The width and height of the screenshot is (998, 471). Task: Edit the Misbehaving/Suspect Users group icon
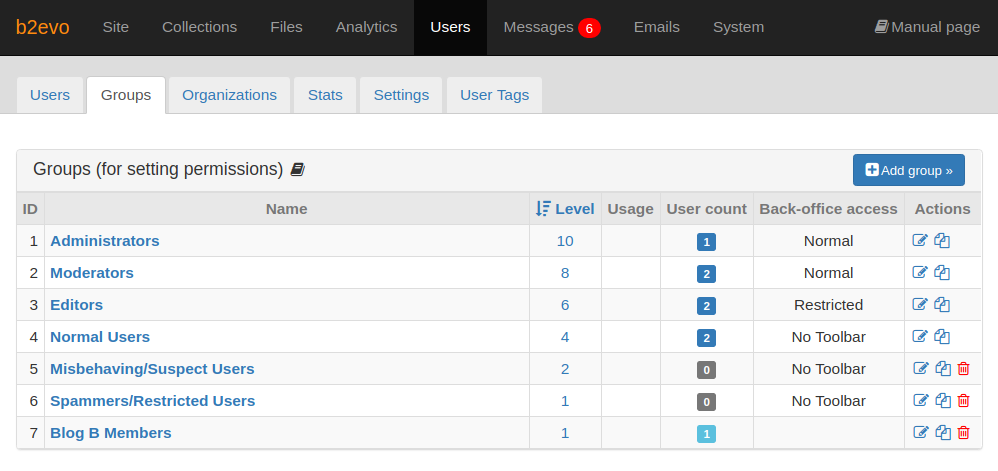[x=921, y=369]
